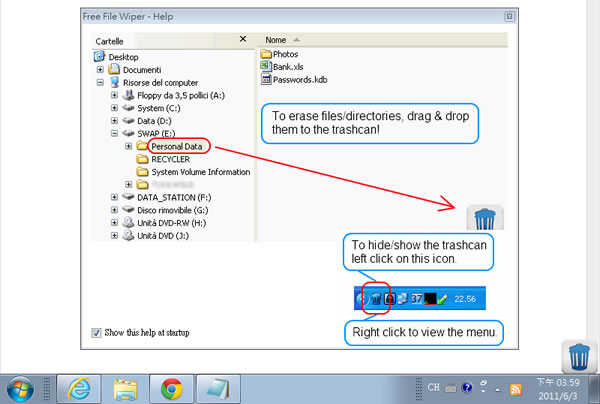Open the Windows Start menu orb
This screenshot has width=600, height=404.
21,387
